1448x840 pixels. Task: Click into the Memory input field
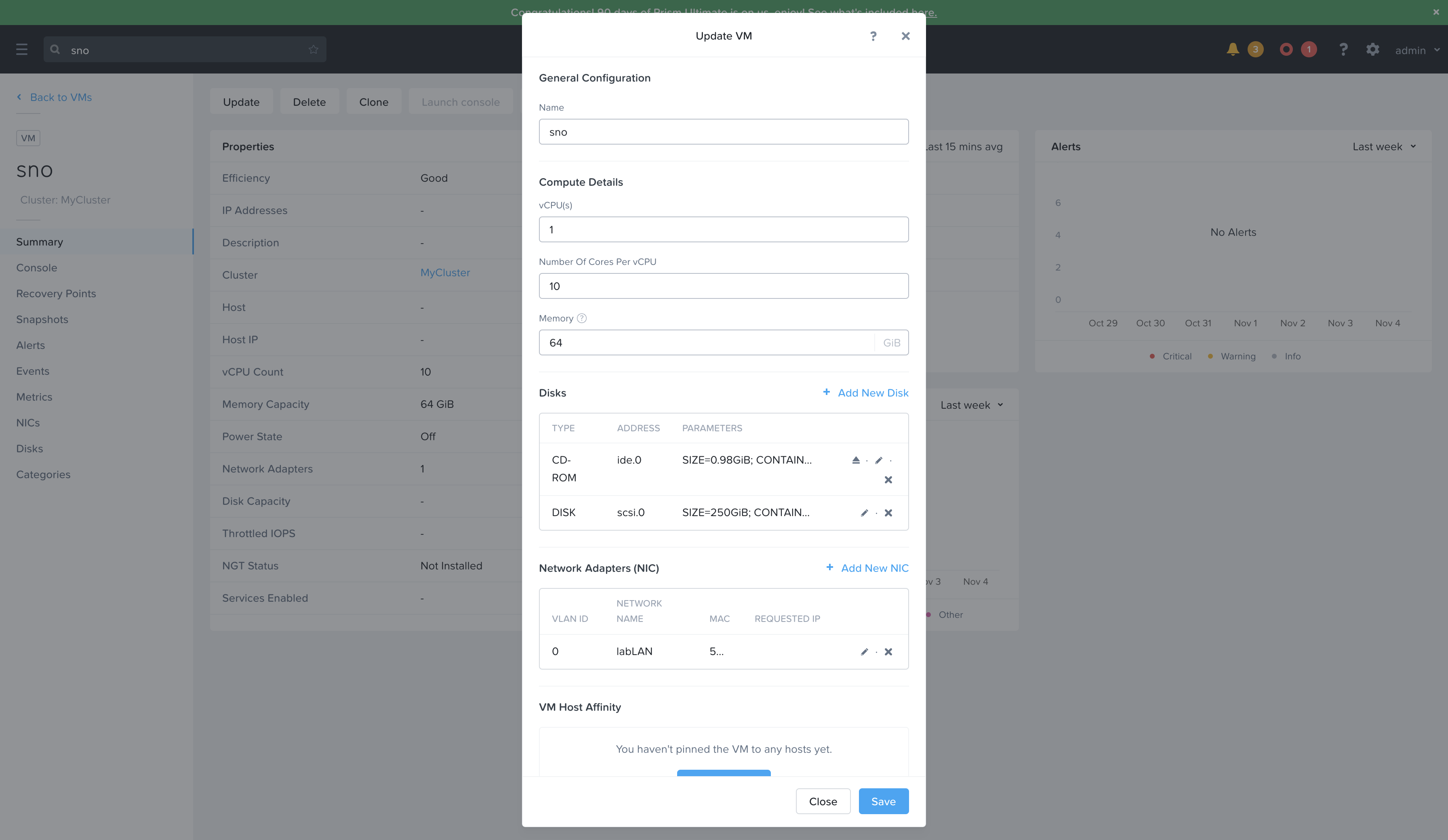706,342
